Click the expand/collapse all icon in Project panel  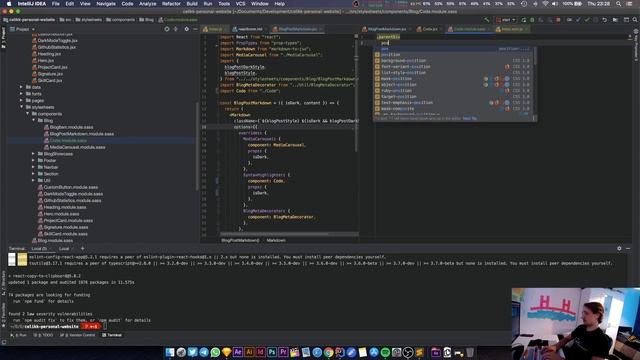coord(176,29)
